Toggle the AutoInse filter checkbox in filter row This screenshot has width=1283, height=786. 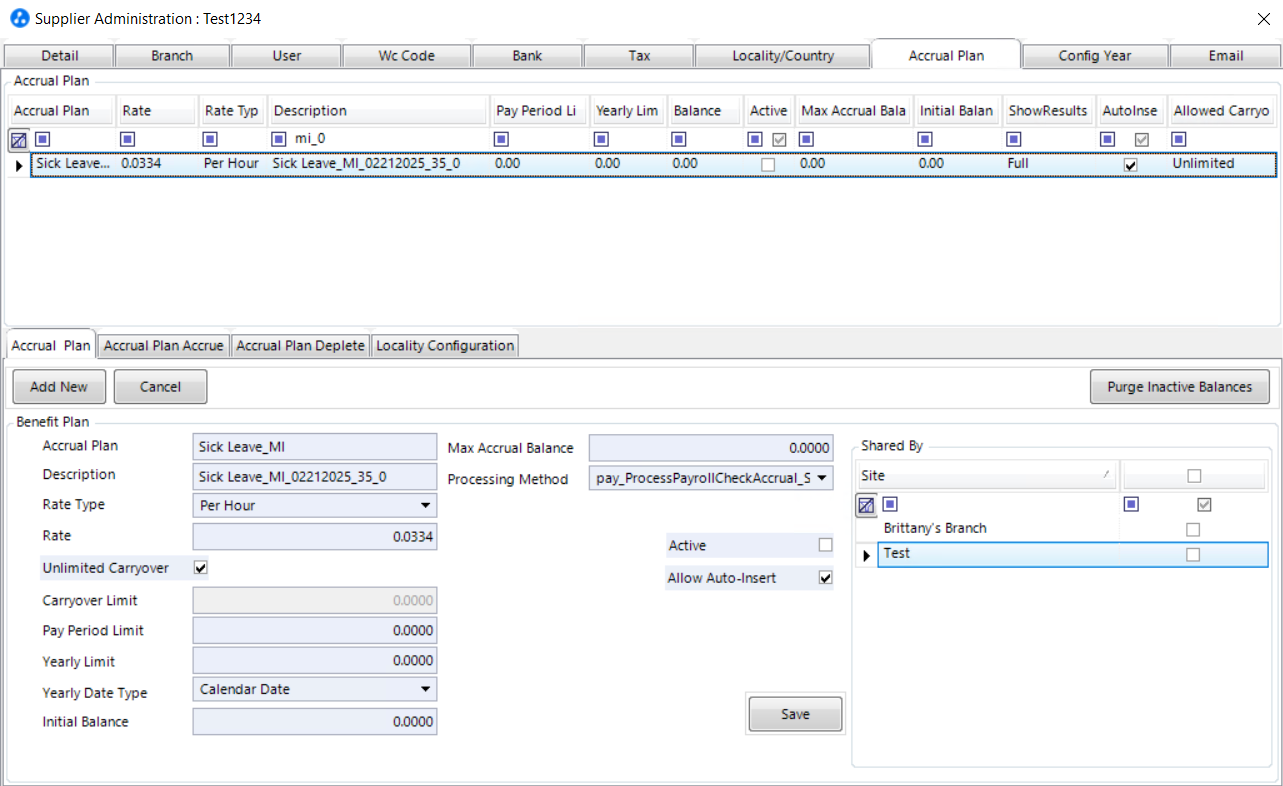click(x=1141, y=139)
